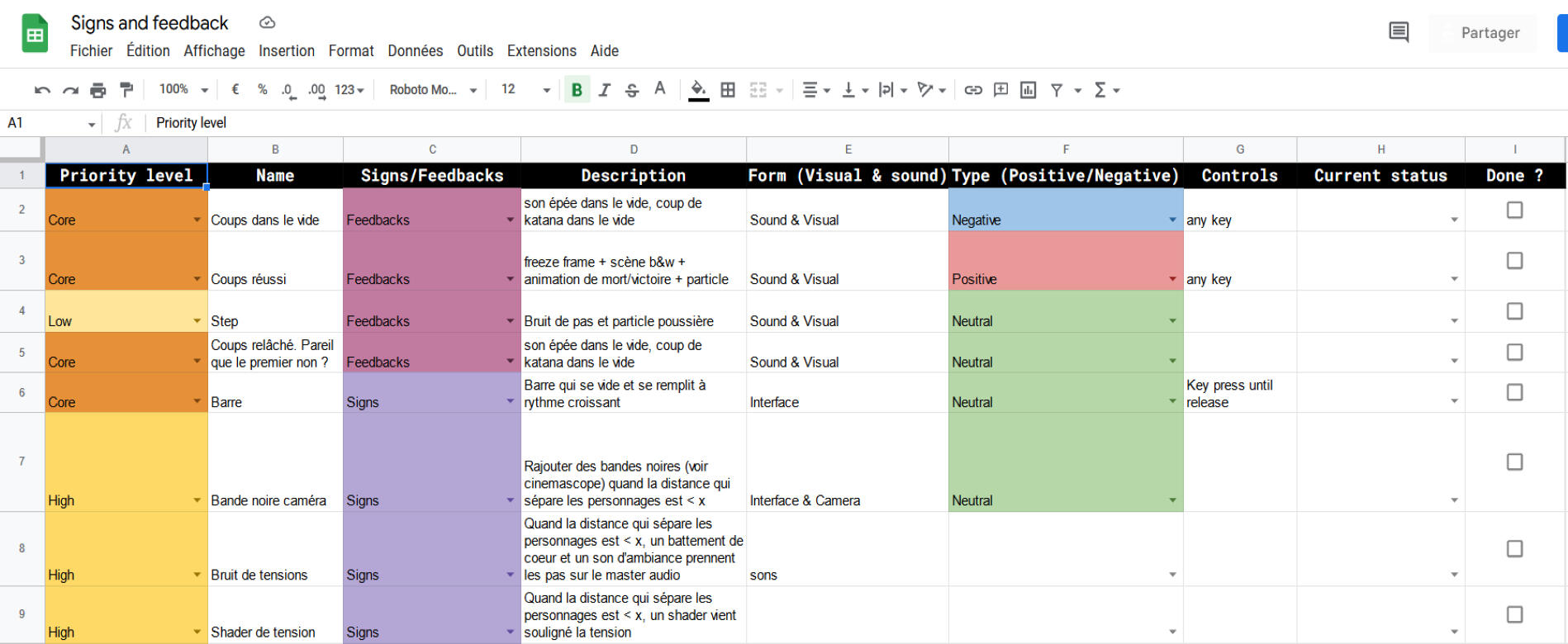
Task: Insert a chart from the toolbar
Action: click(x=1028, y=90)
